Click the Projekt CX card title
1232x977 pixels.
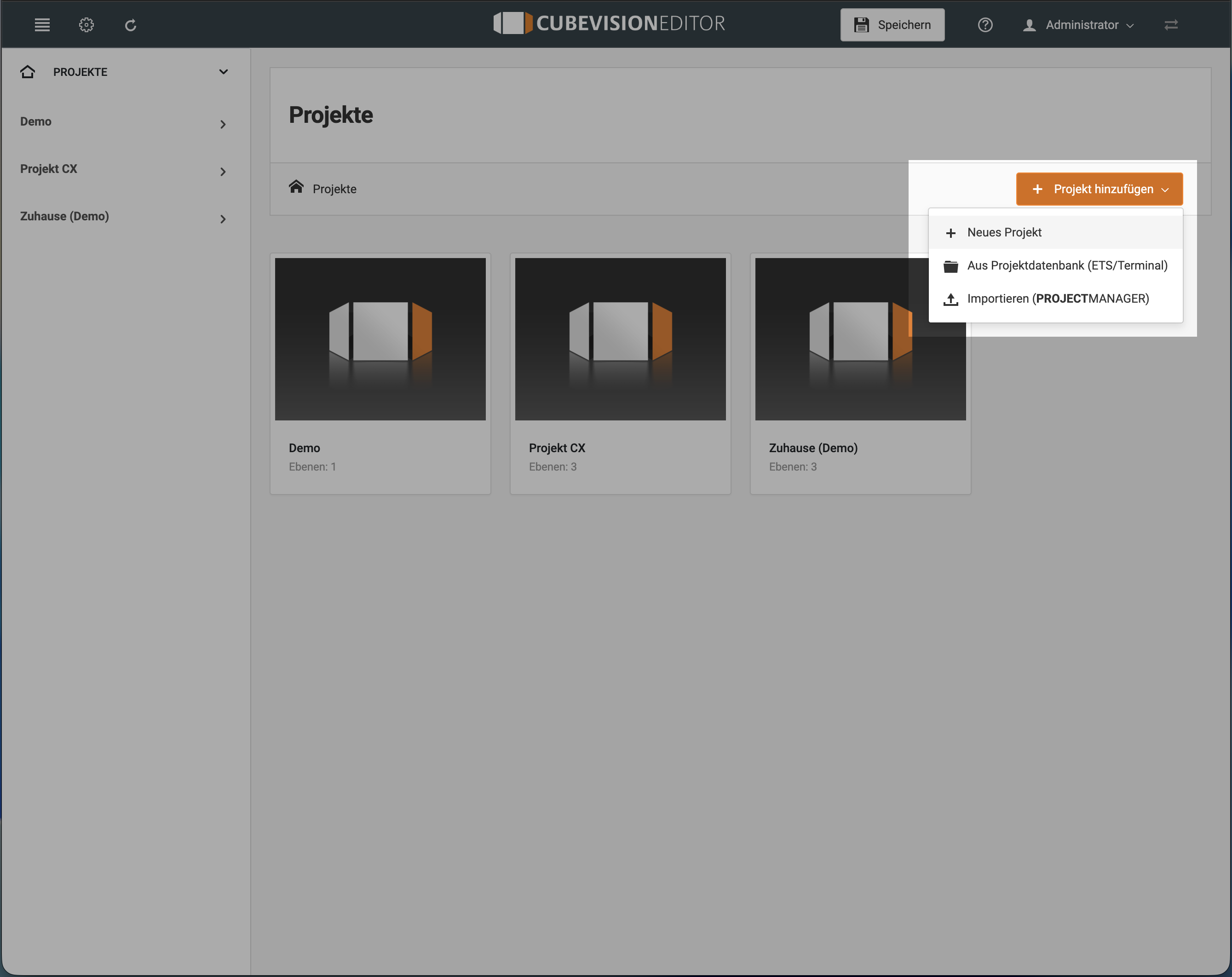[x=557, y=448]
